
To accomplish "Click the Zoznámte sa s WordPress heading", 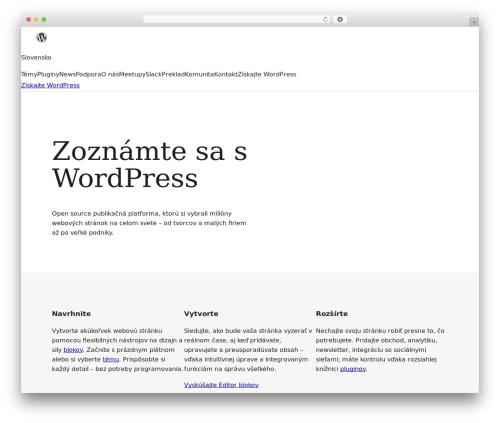I will [149, 164].
